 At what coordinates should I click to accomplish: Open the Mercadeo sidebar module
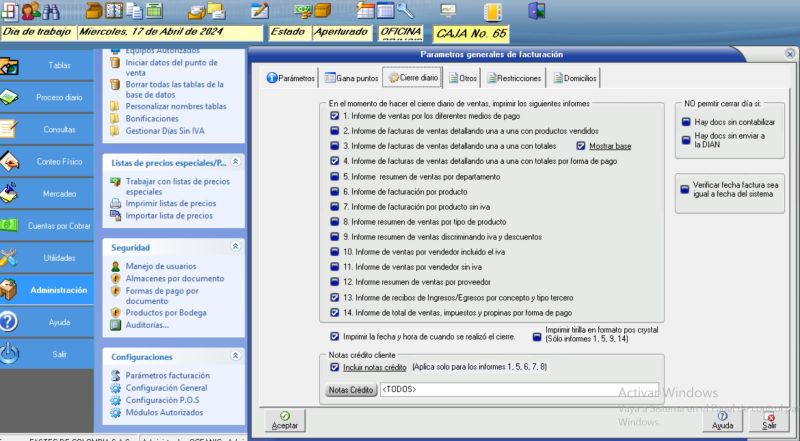(x=59, y=193)
